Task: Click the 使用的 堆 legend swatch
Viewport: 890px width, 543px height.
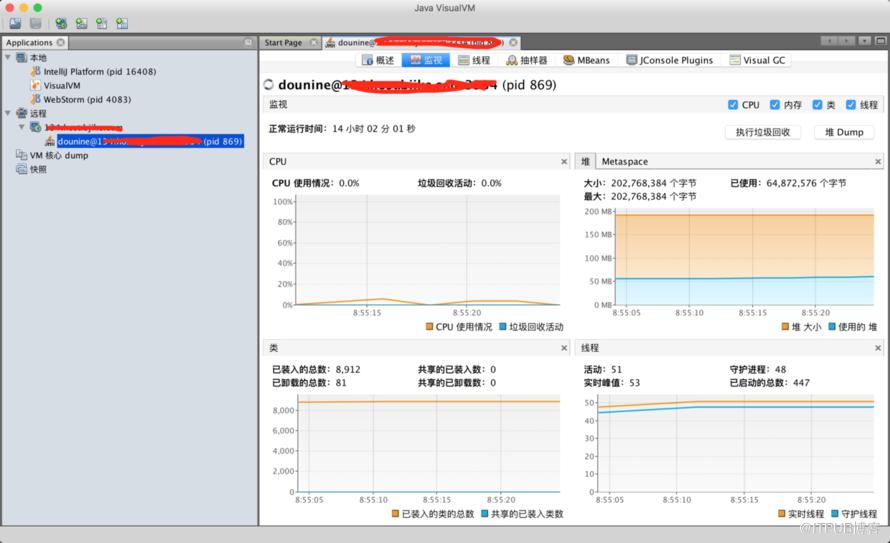Action: pyautogui.click(x=832, y=327)
